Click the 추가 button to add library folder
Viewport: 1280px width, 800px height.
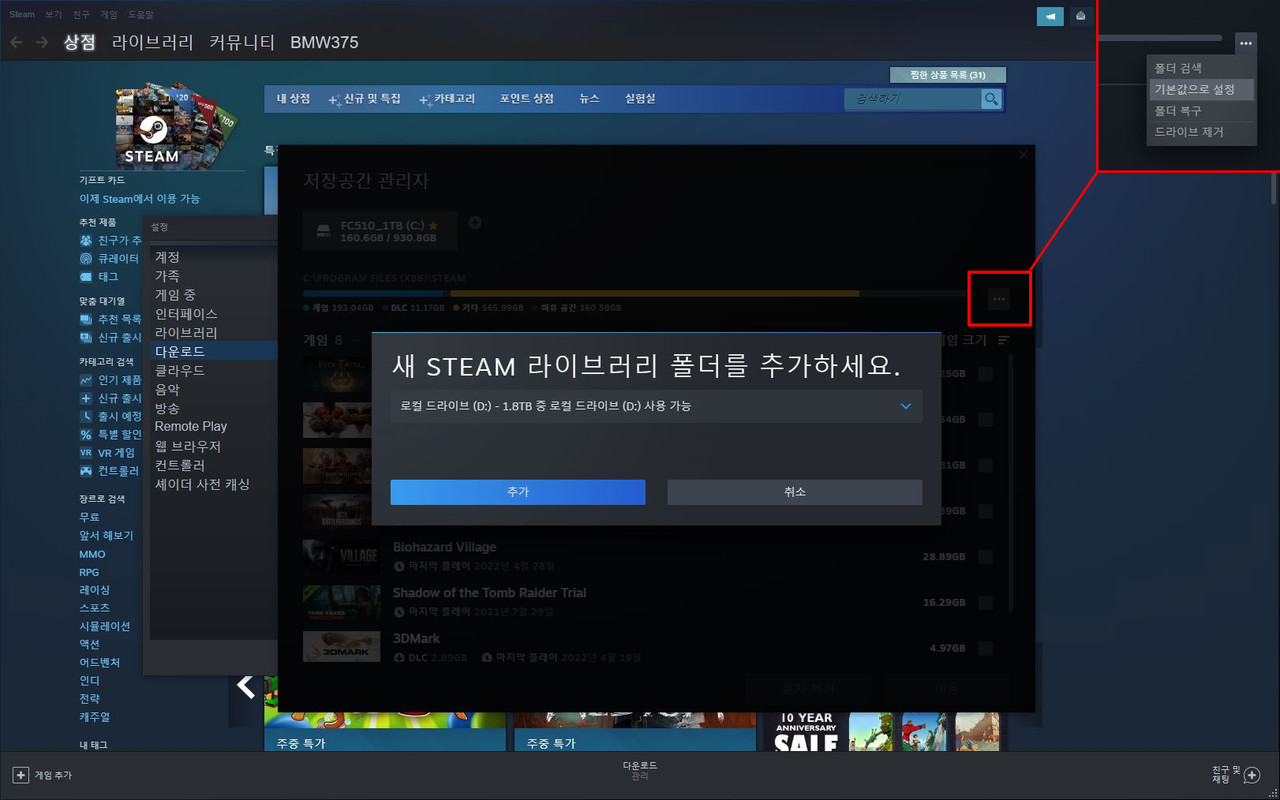[517, 492]
